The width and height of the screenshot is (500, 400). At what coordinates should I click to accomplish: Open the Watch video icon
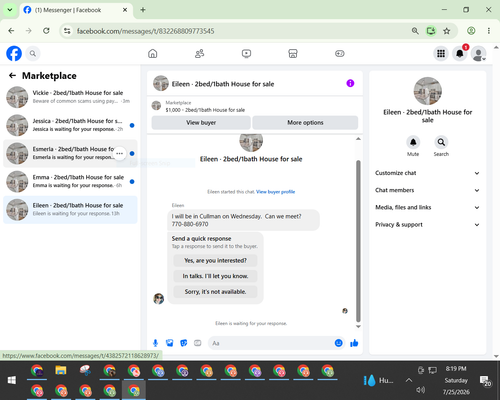pyautogui.click(x=246, y=53)
